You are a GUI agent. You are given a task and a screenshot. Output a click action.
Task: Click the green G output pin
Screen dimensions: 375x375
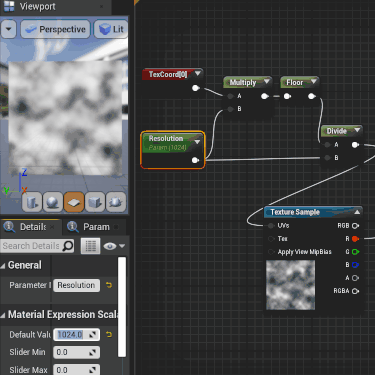[x=355, y=252]
